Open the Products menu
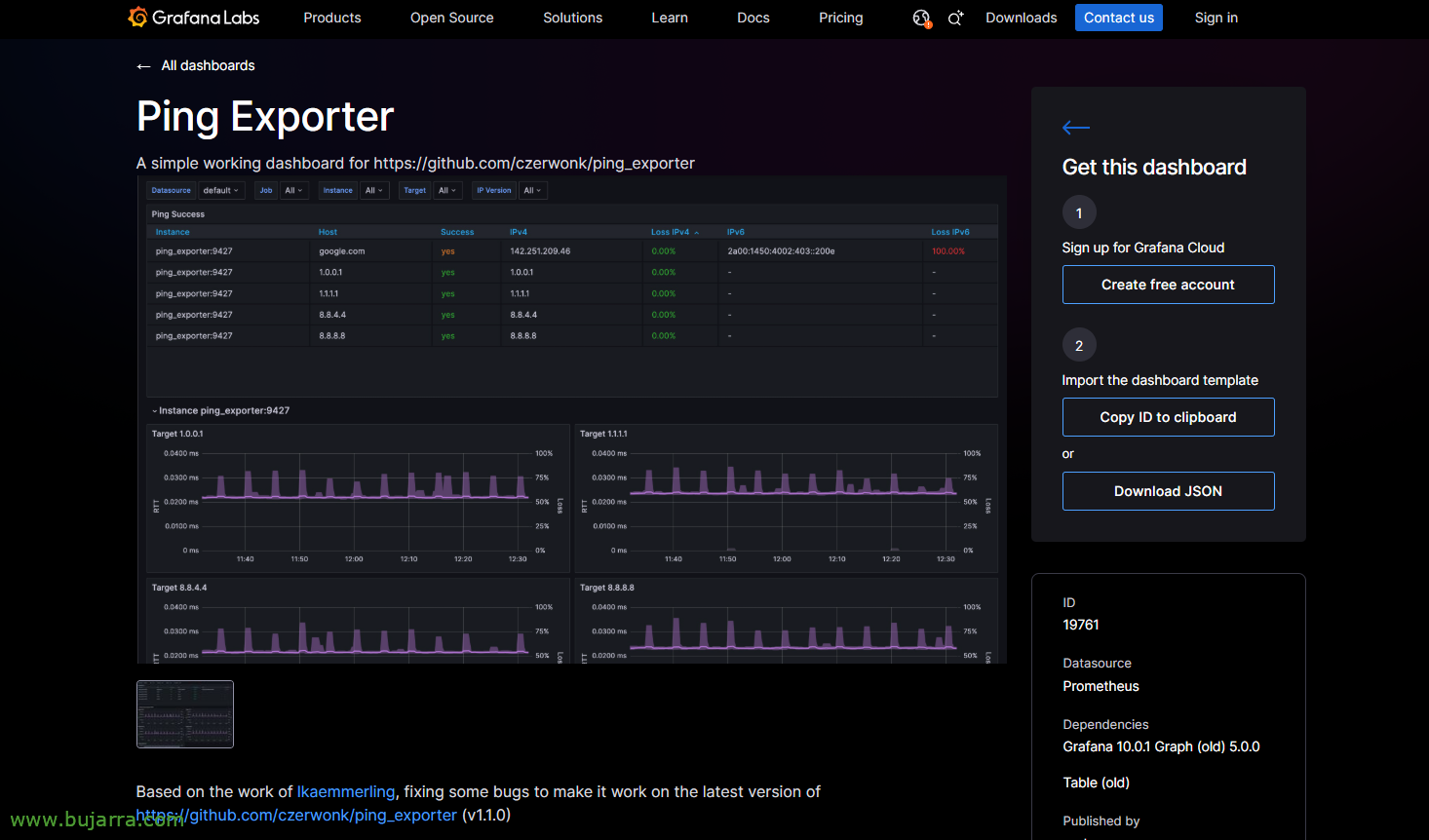The width and height of the screenshot is (1429, 840). click(332, 18)
